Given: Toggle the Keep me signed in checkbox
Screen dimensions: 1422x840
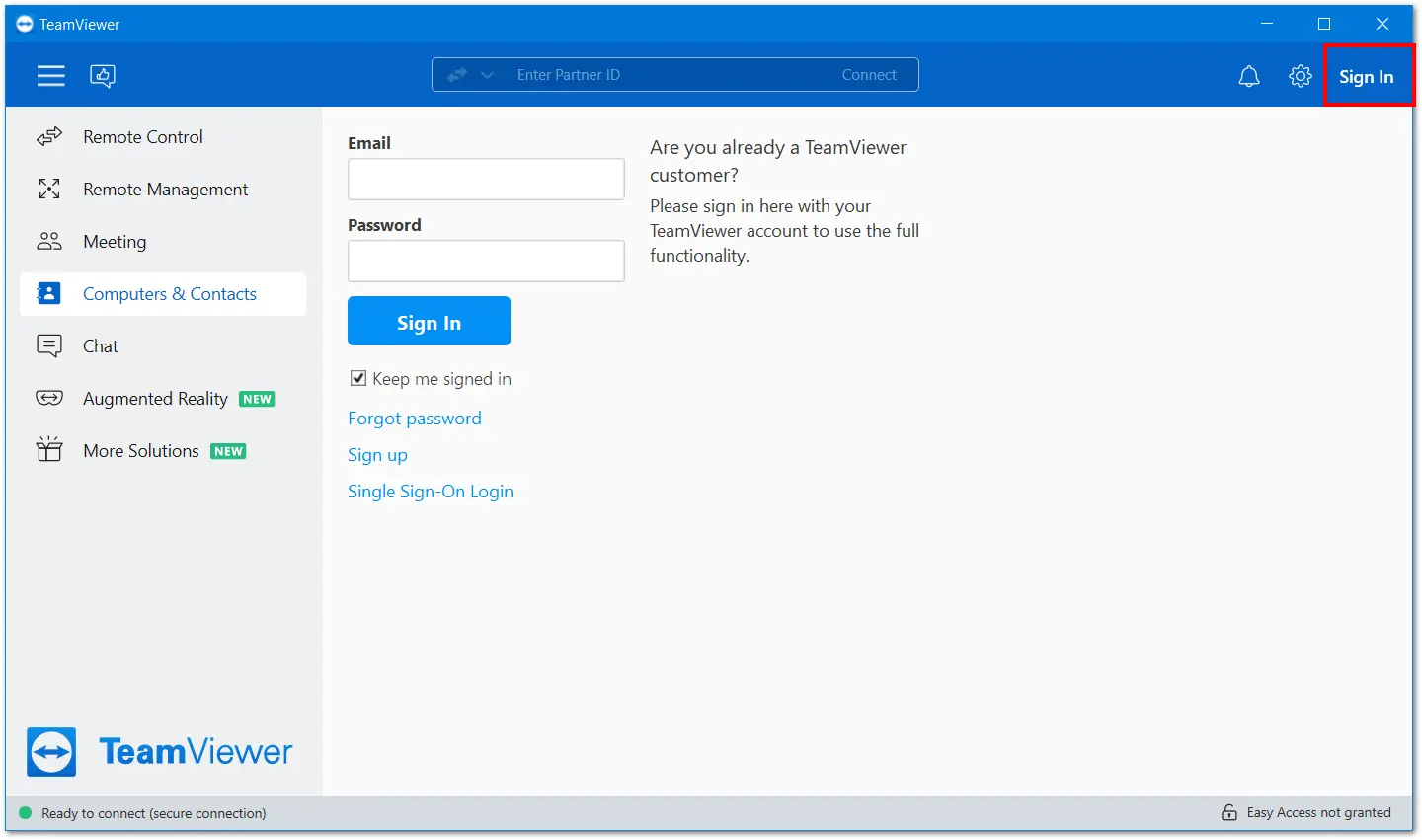Looking at the screenshot, I should pos(358,378).
